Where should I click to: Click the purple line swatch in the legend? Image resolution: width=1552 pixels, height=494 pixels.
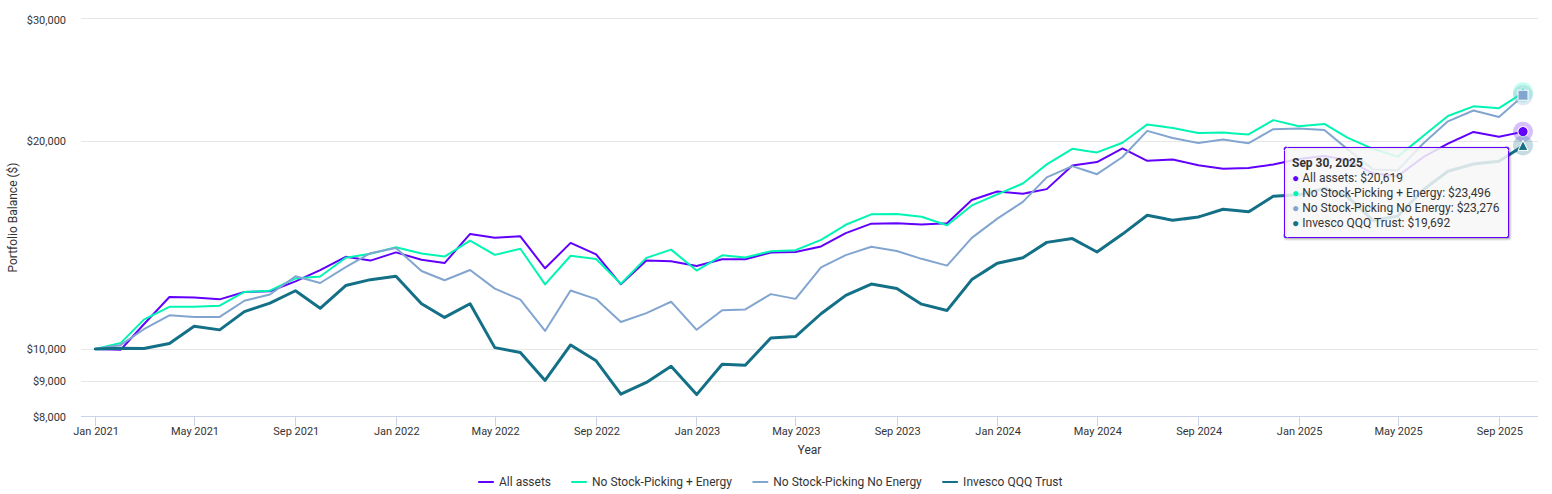[x=486, y=482]
